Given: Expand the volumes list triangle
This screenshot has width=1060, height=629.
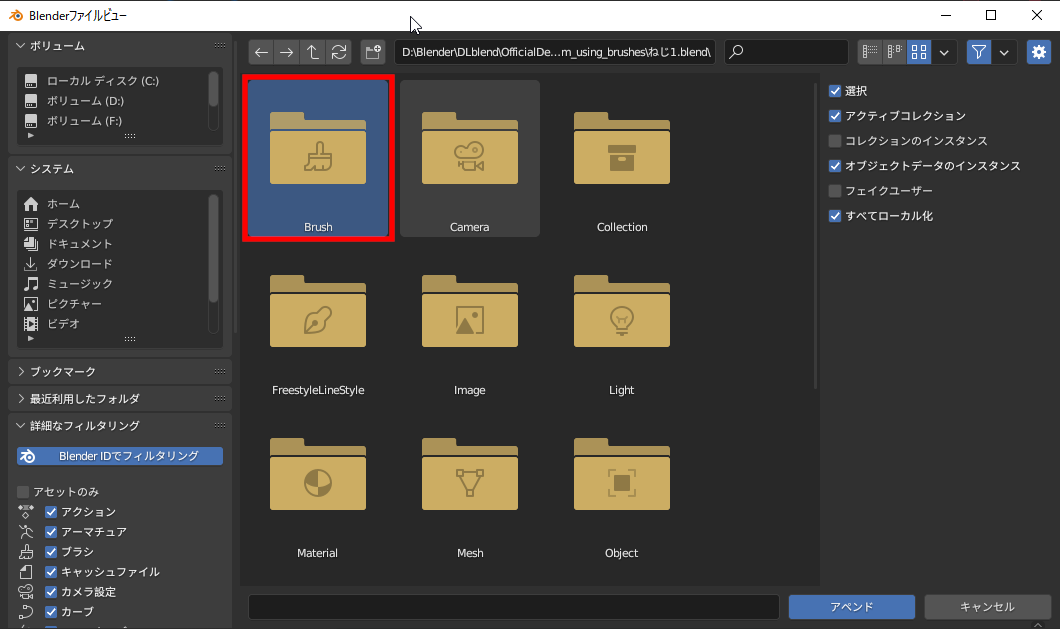Looking at the screenshot, I should click(x=30, y=136).
